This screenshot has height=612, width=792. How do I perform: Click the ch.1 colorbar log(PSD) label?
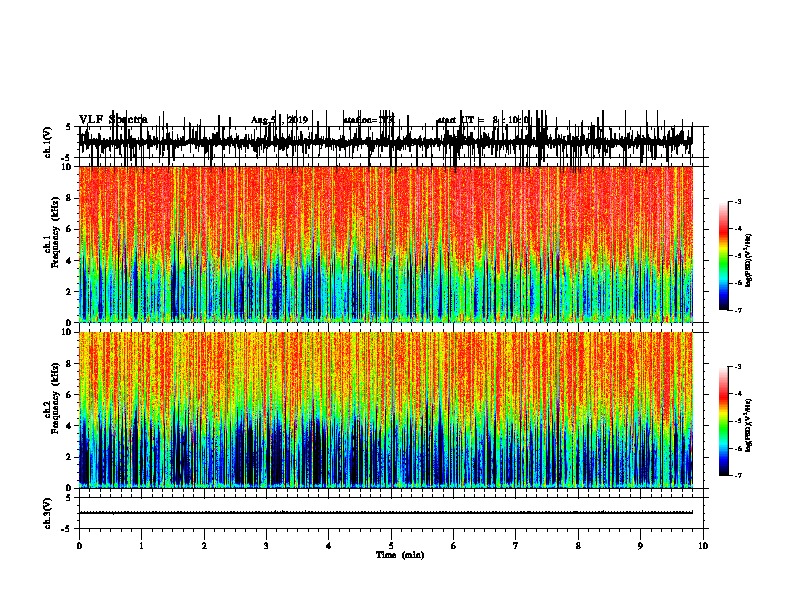click(x=748, y=260)
